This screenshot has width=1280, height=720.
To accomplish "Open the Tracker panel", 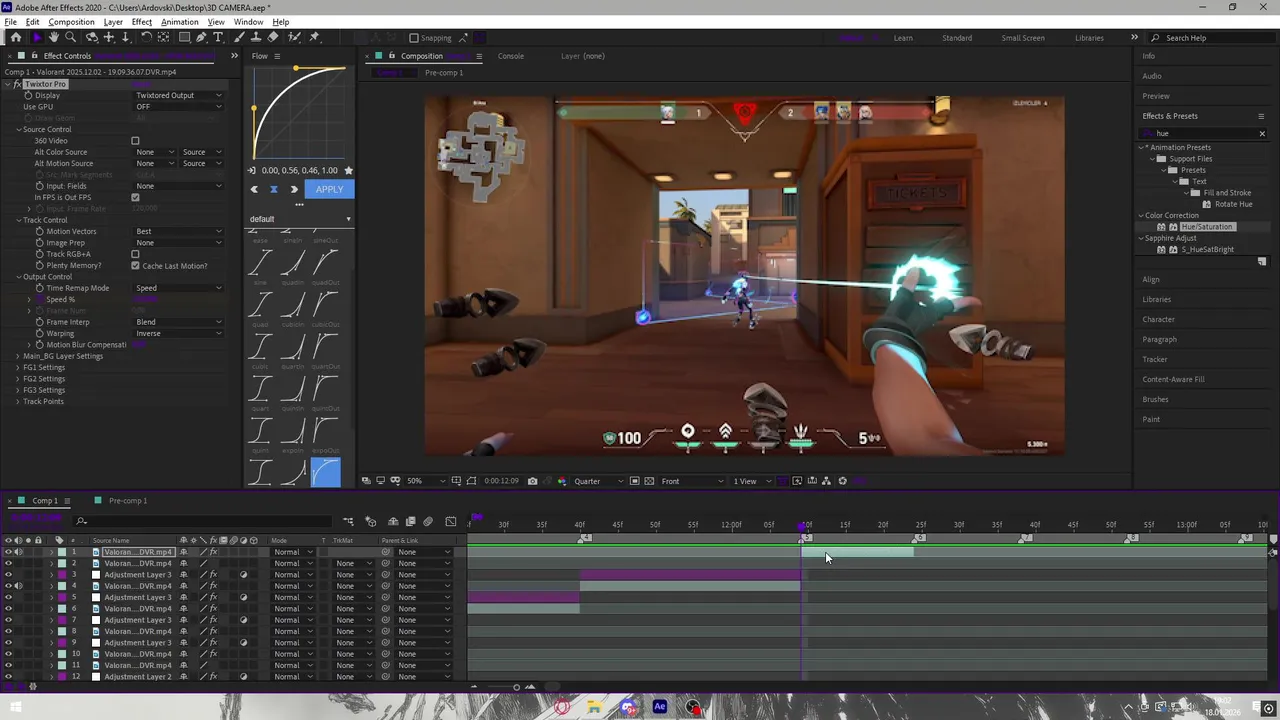I will [x=1155, y=359].
